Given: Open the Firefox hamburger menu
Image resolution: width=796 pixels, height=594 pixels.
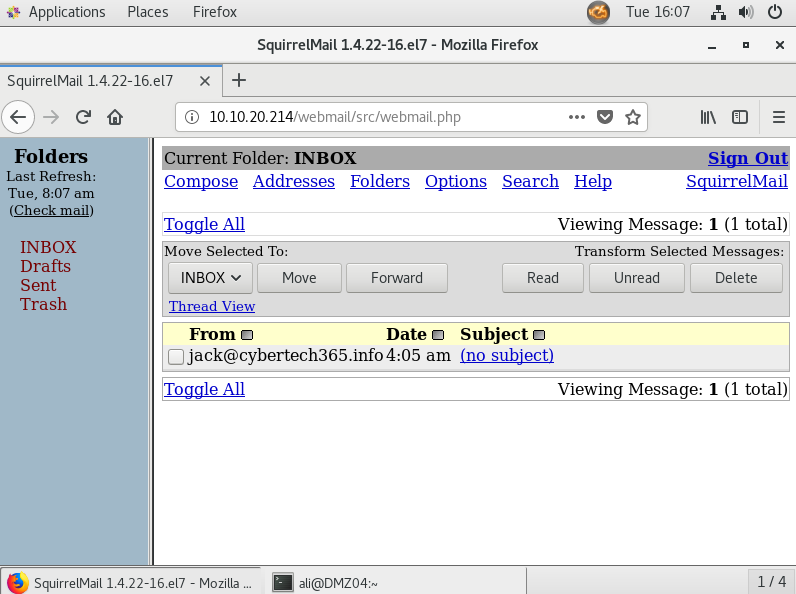Looking at the screenshot, I should (779, 117).
